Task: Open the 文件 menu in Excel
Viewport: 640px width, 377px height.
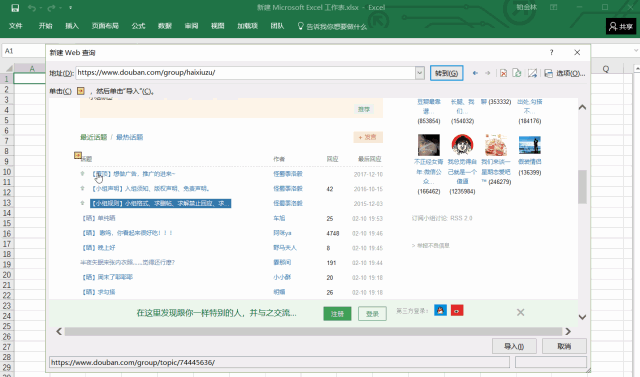Action: 16,26
